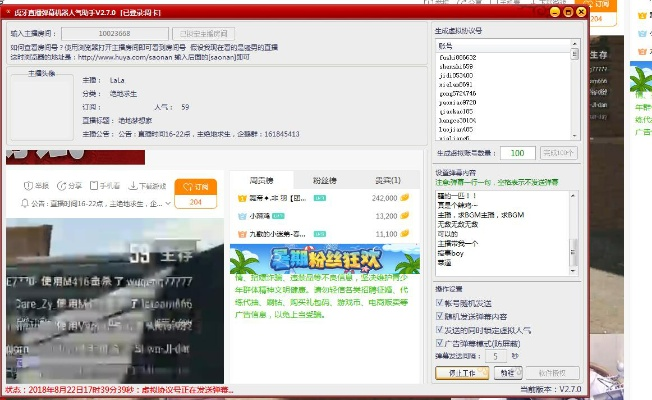Click the gold bean coin next to 11,100
The width and height of the screenshot is (652, 400).
pos(405,233)
